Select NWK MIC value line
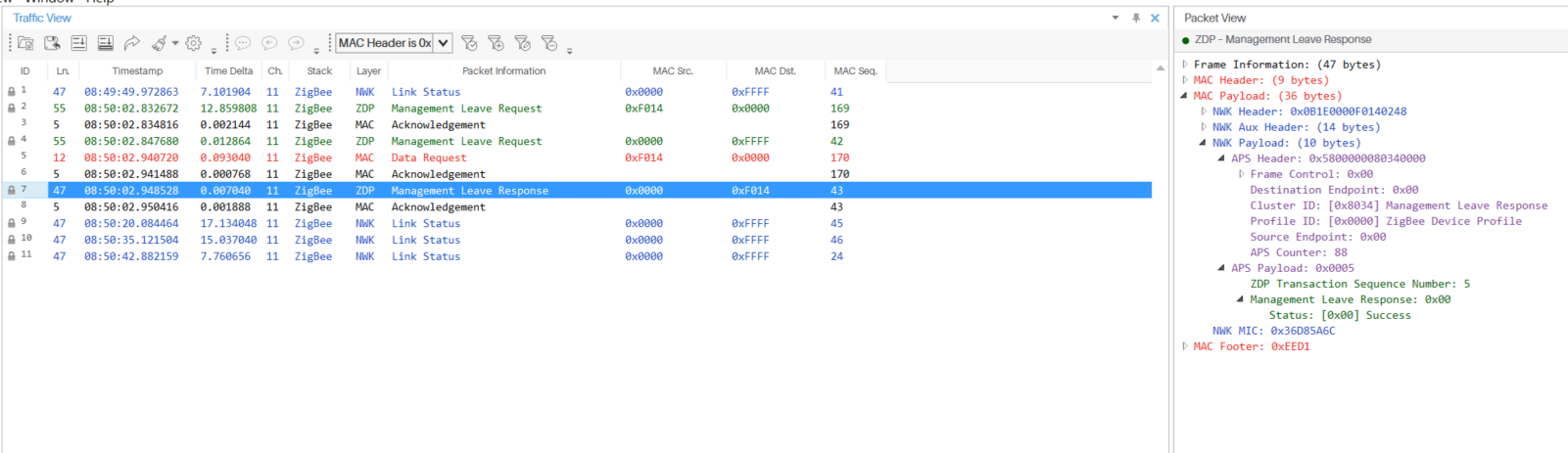 point(1273,331)
